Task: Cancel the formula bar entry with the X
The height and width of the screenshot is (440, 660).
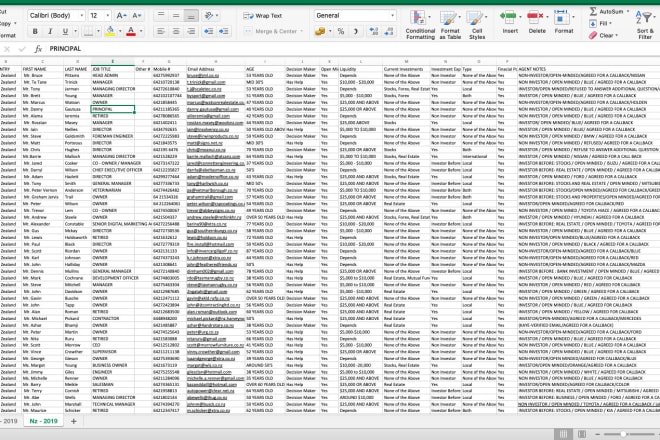Action: 7,49
